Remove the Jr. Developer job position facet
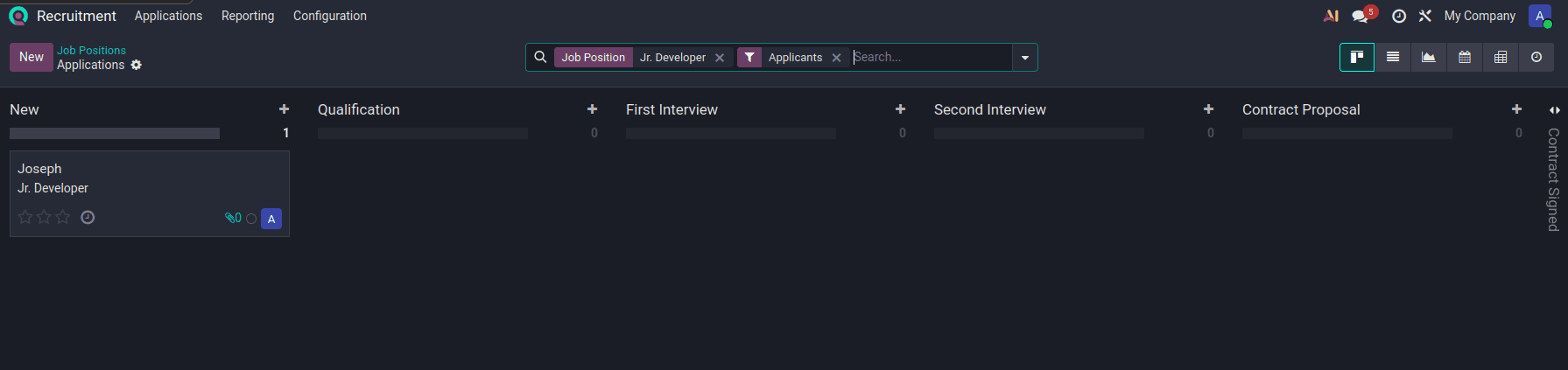1568x370 pixels. (720, 58)
